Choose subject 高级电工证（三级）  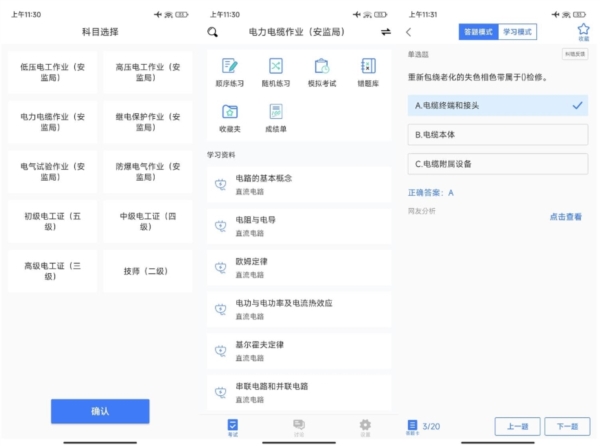click(x=52, y=271)
